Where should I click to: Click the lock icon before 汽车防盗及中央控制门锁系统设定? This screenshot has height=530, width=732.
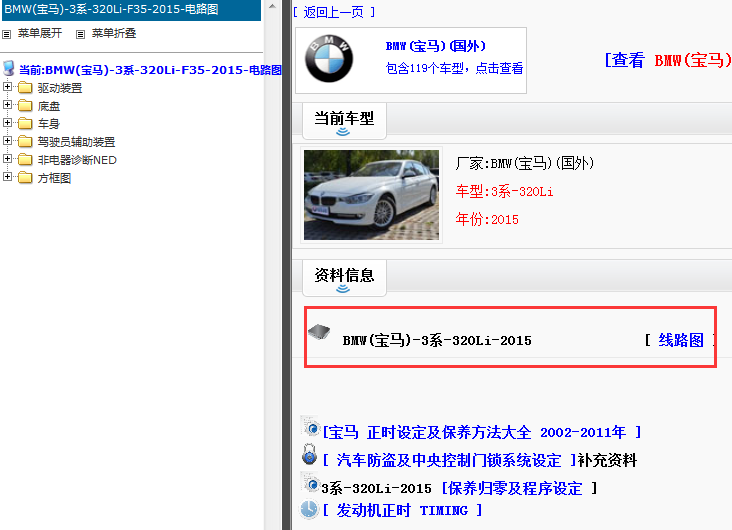[x=309, y=454]
